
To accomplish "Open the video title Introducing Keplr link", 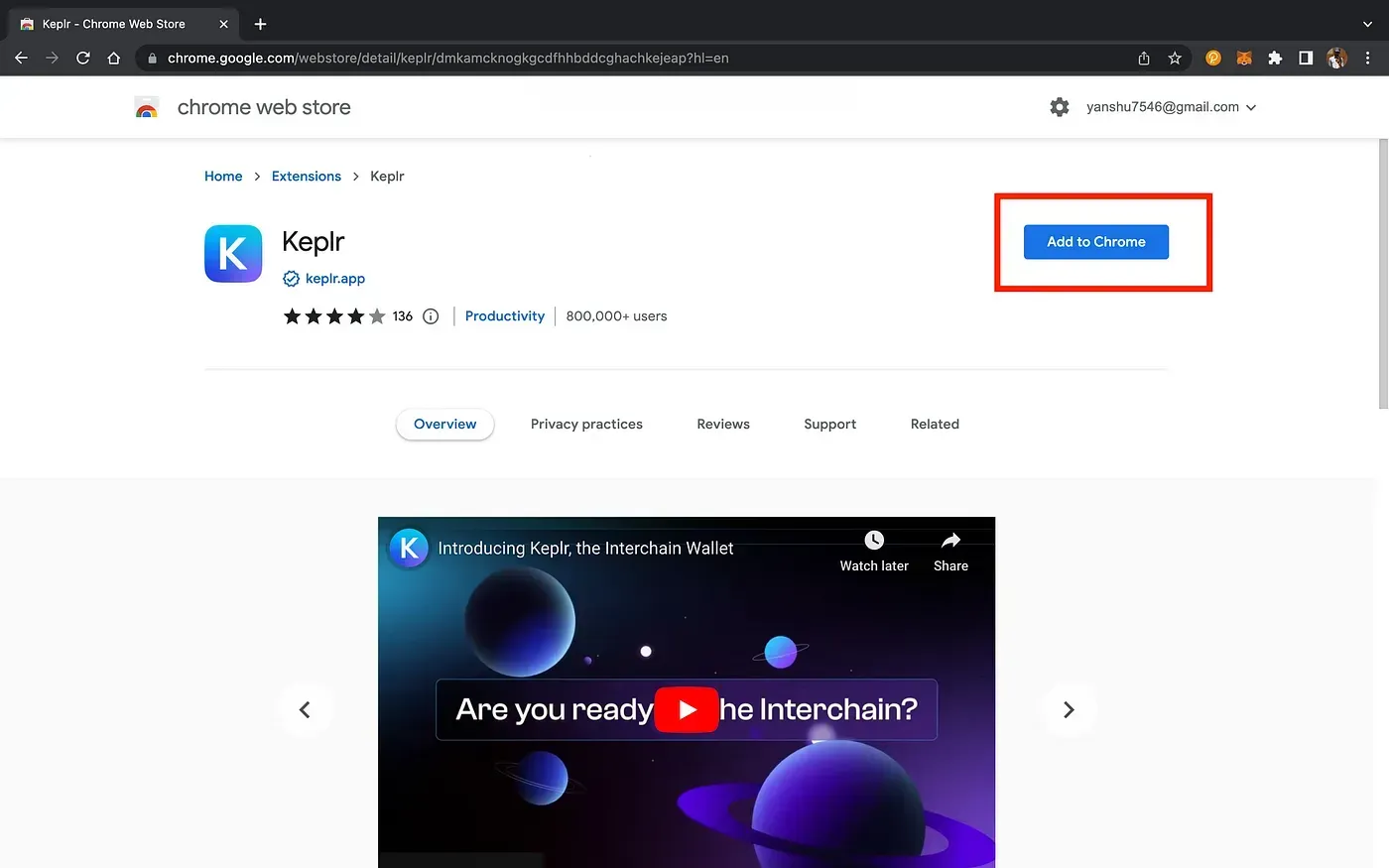I will coord(585,549).
